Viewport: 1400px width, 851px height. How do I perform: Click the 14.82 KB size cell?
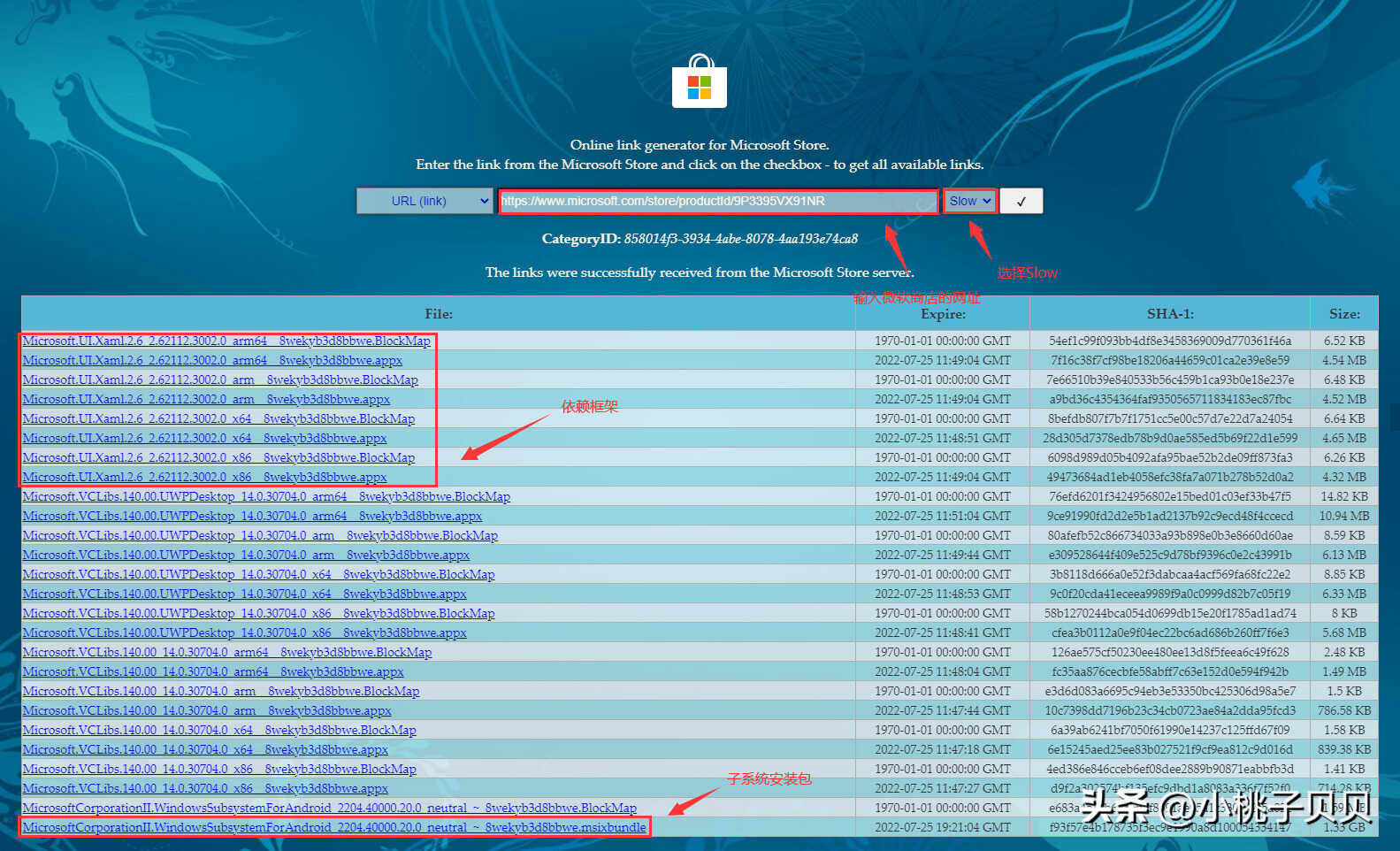click(1344, 496)
